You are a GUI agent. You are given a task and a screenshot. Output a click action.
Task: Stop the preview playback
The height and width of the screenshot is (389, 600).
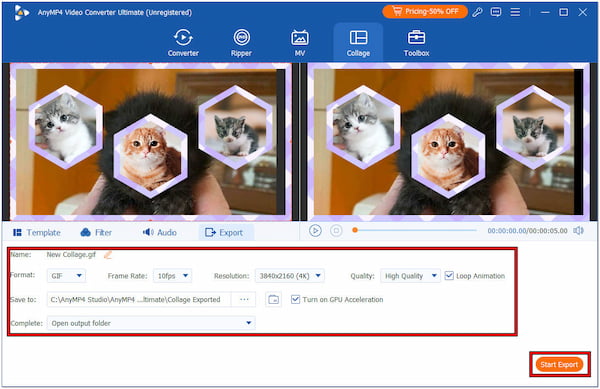[x=336, y=231]
